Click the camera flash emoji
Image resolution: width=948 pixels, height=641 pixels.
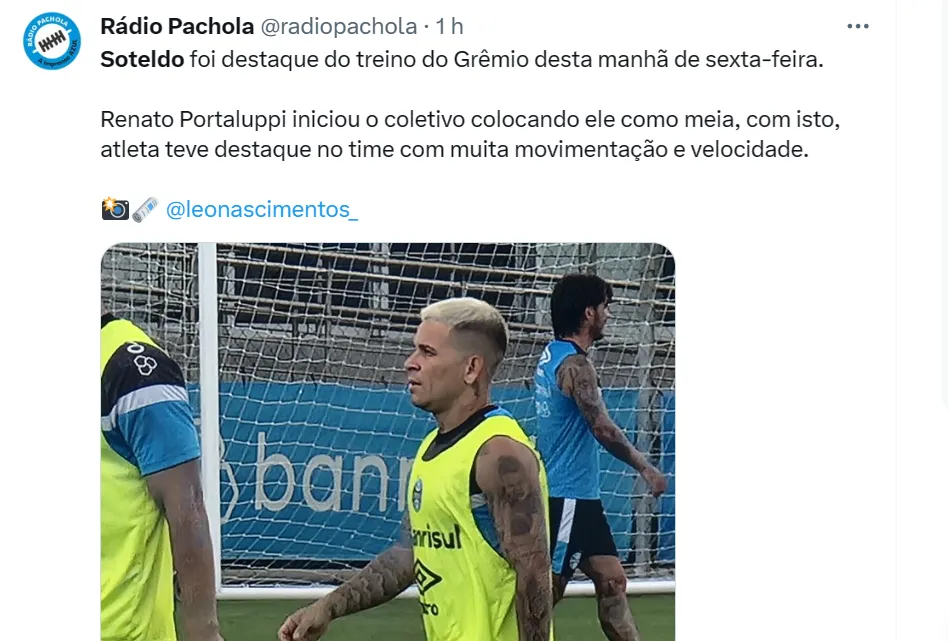point(115,209)
